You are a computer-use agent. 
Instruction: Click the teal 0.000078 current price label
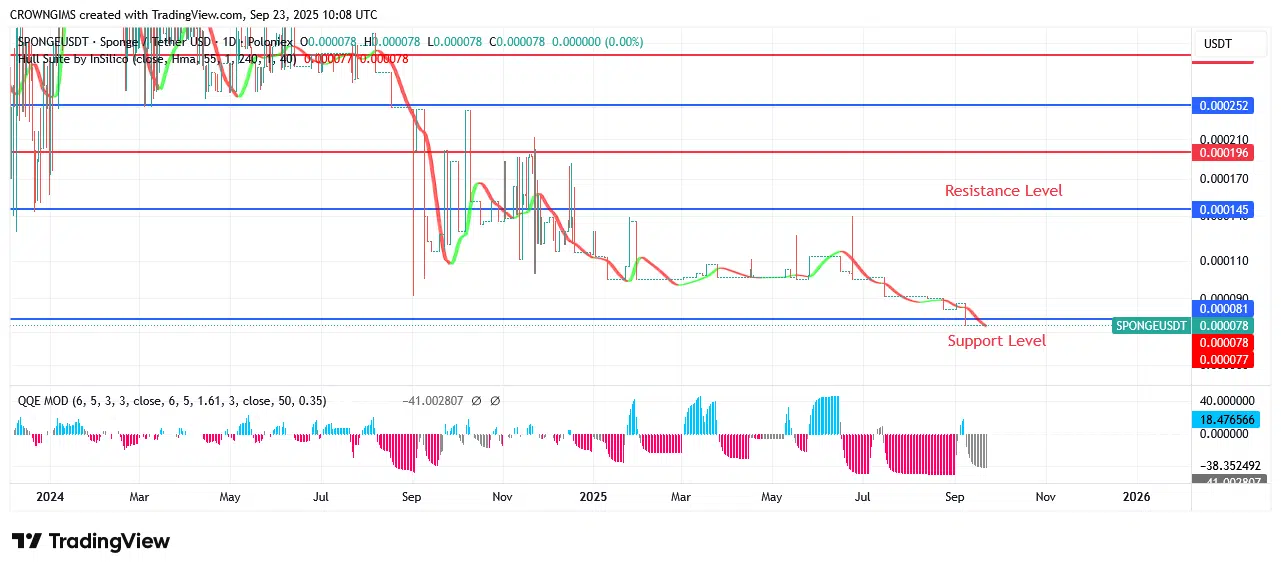click(x=1223, y=325)
